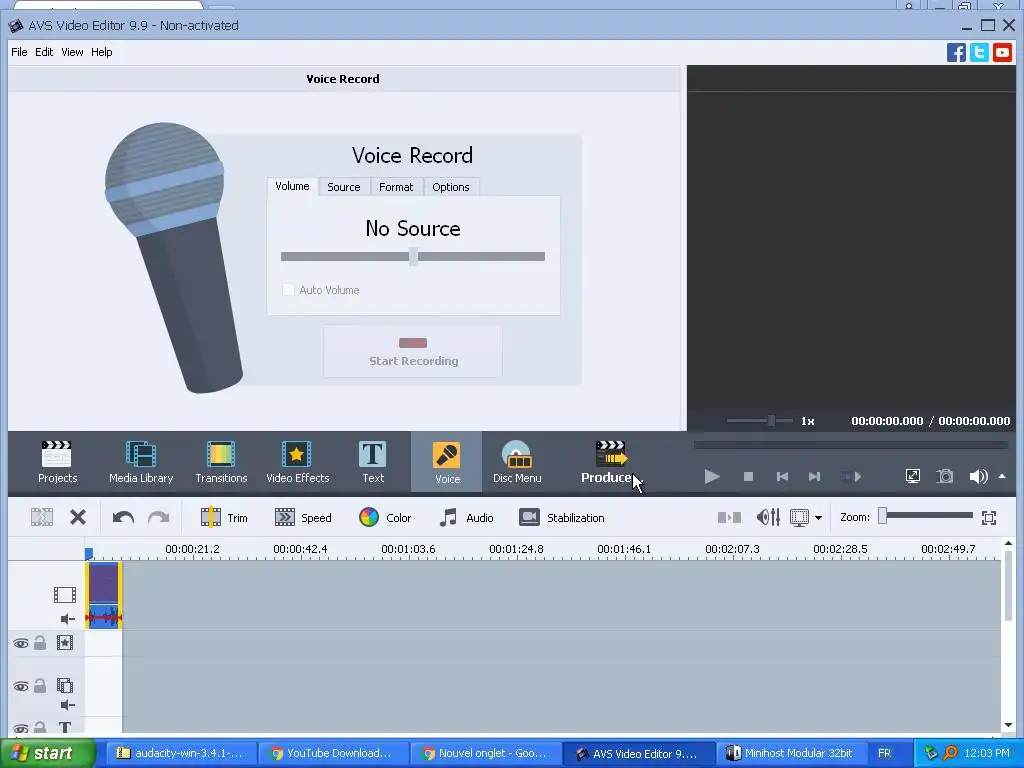Open the audio mixer icon
The height and width of the screenshot is (768, 1024).
(x=768, y=517)
